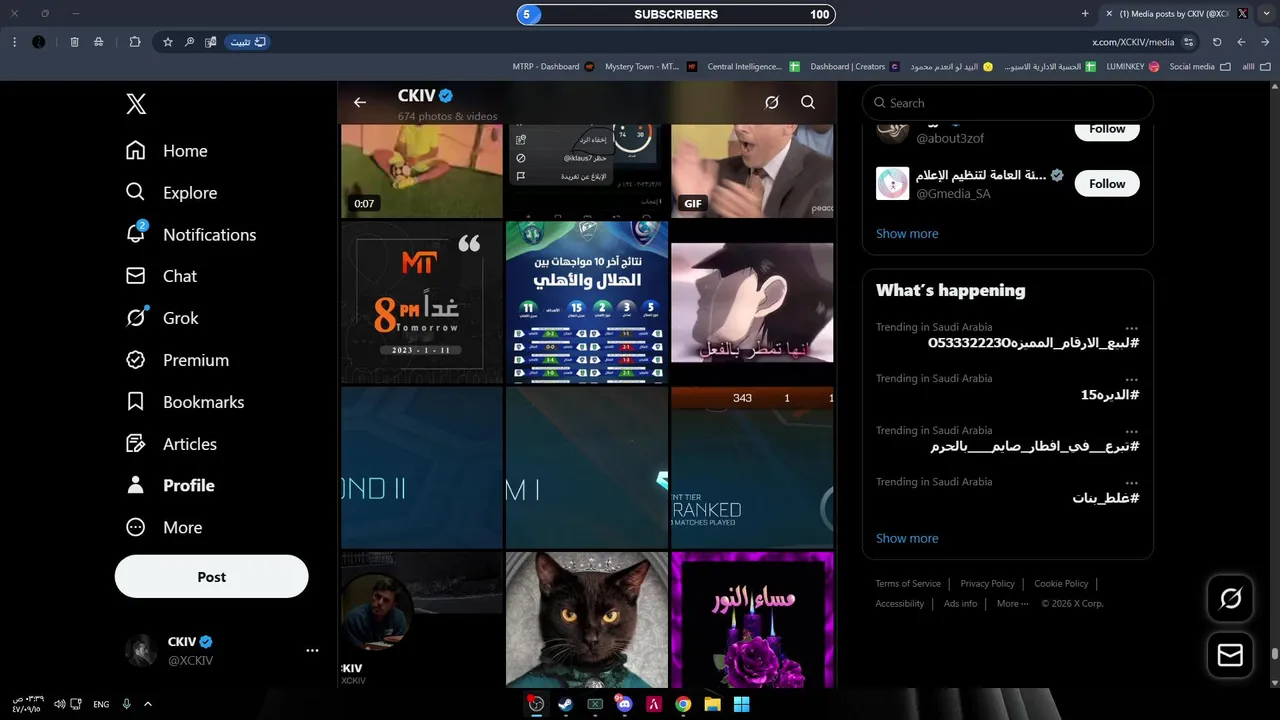
Task: Bookmark this page with star icon
Action: (168, 42)
